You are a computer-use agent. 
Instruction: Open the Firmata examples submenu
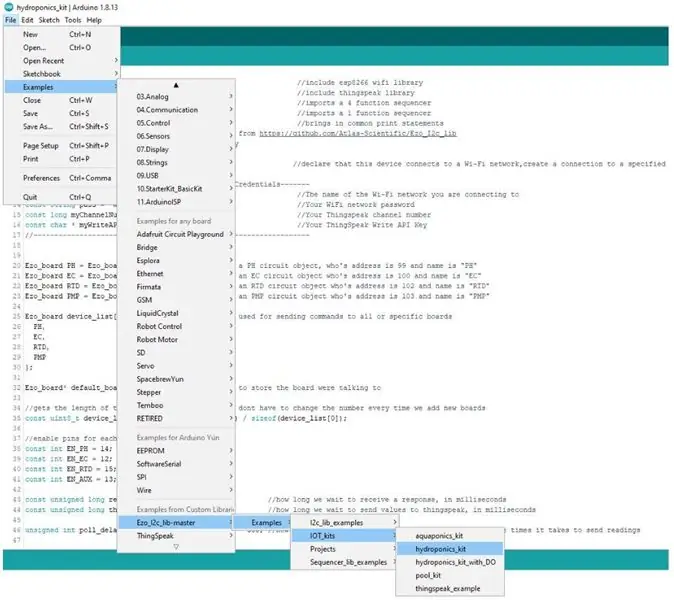click(177, 287)
